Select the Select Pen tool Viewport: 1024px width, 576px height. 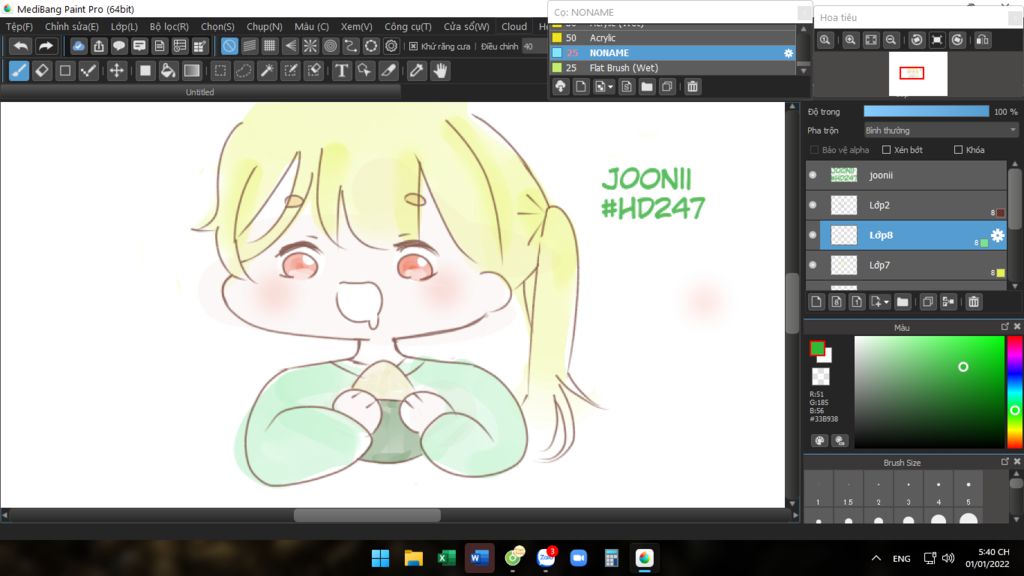click(291, 71)
